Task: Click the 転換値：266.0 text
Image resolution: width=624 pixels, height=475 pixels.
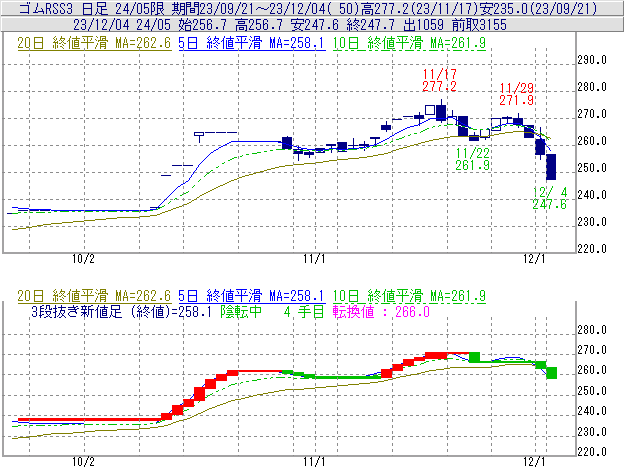Action: tap(381, 312)
